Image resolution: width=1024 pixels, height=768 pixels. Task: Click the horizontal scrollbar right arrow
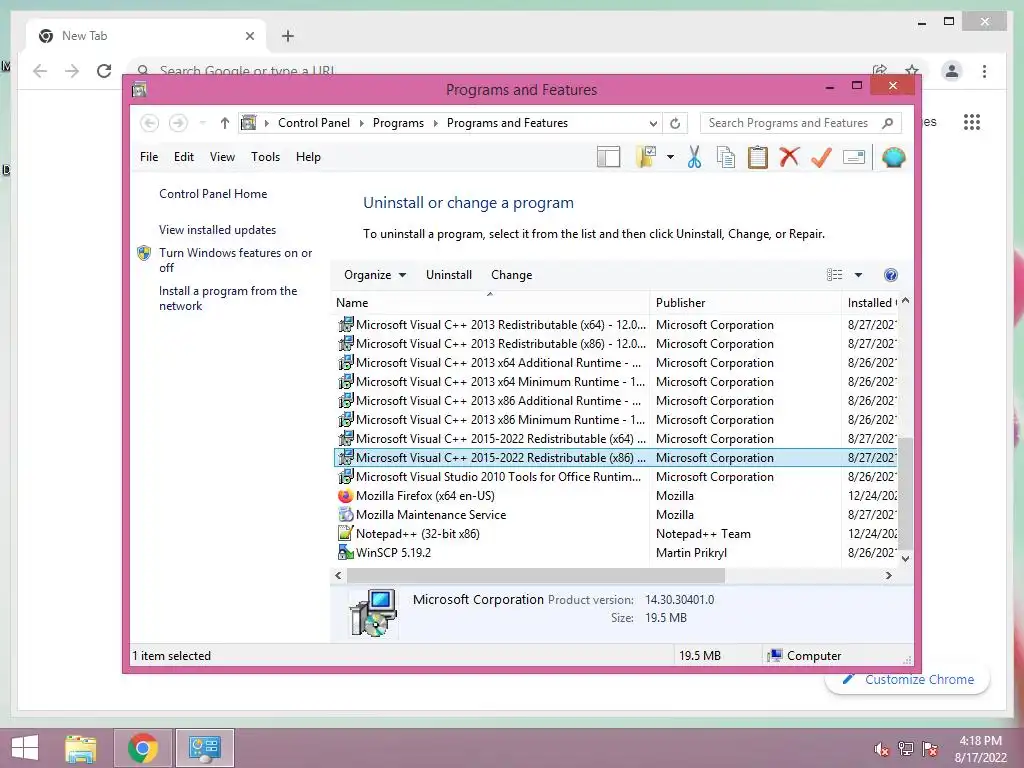[888, 575]
